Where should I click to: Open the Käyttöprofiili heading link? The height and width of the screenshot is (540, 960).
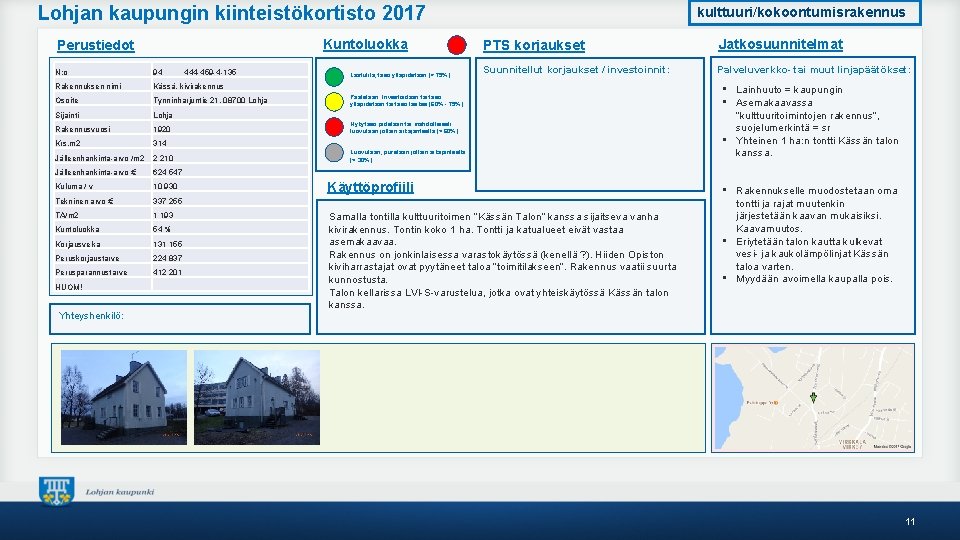coord(370,187)
